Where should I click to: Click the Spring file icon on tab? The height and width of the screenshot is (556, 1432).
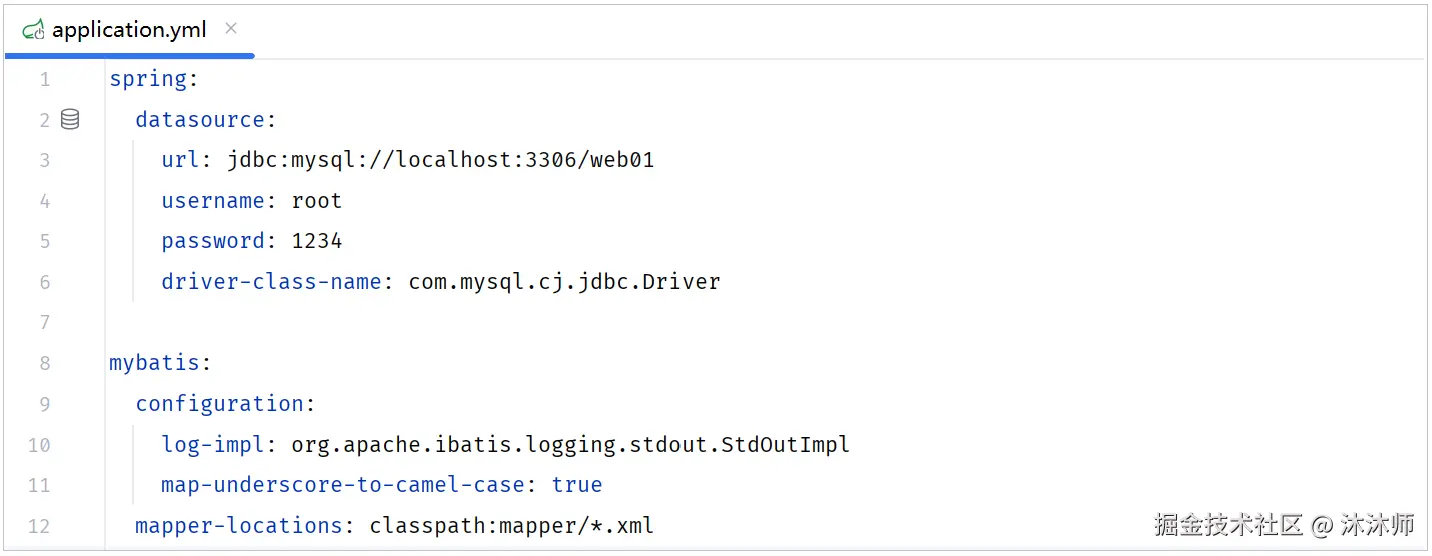click(33, 30)
